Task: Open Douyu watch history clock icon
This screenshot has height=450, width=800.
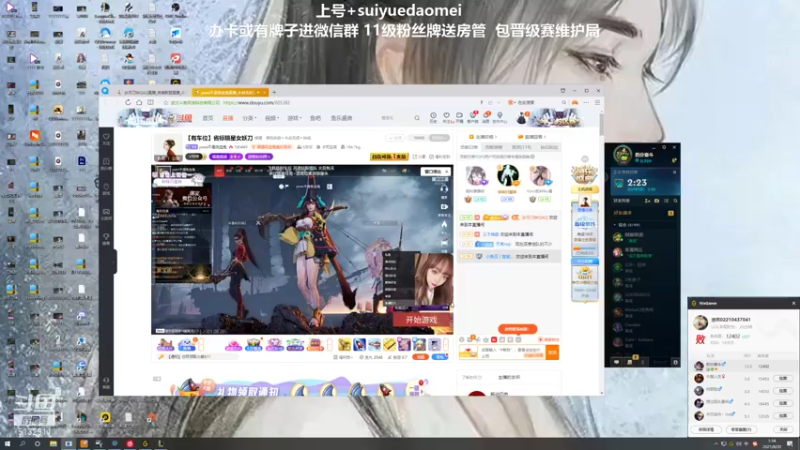Action: click(x=433, y=117)
